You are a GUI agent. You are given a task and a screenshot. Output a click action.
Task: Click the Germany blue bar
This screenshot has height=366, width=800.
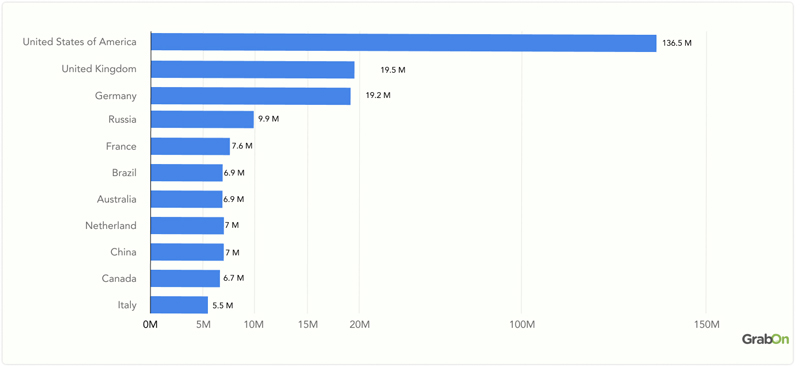pos(251,96)
